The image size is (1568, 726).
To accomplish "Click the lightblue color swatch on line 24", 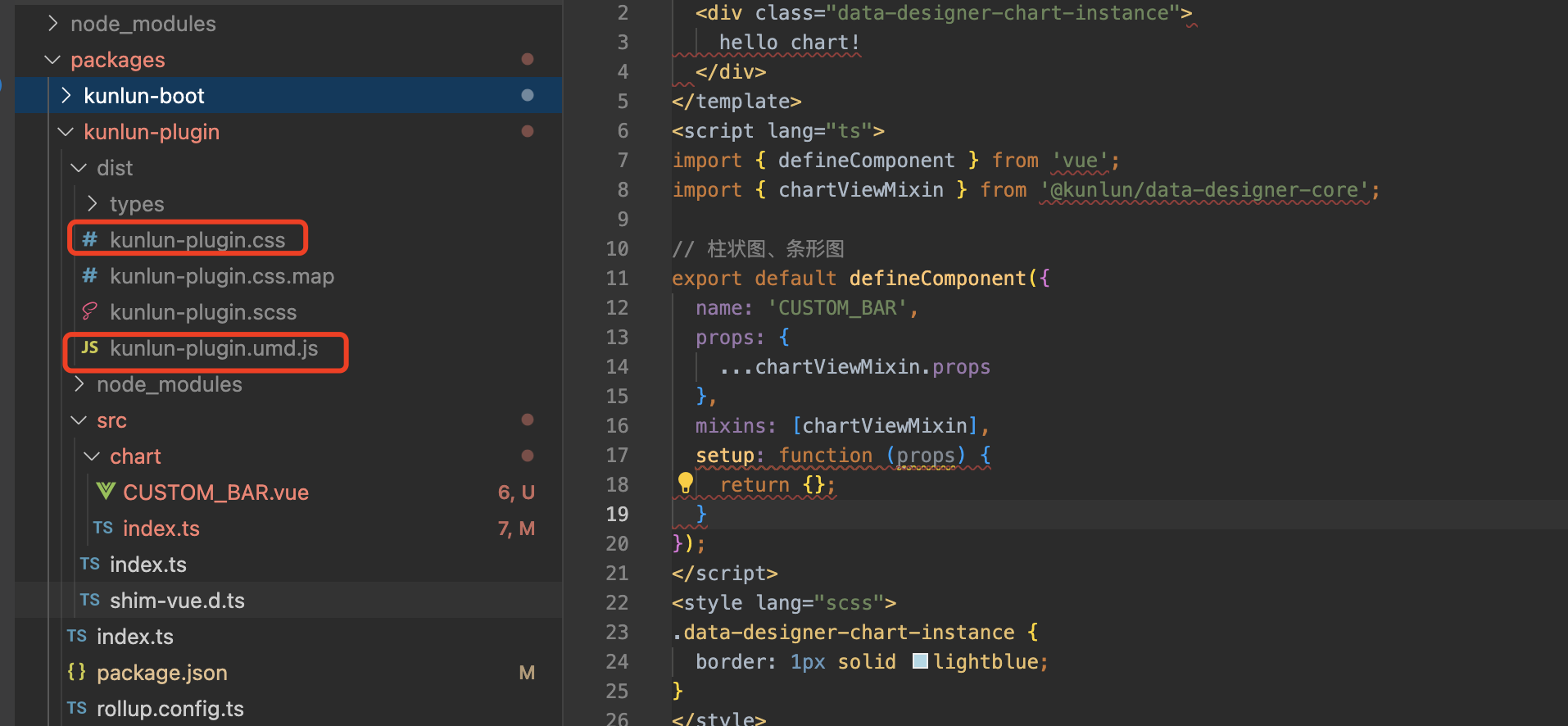I will click(x=920, y=661).
